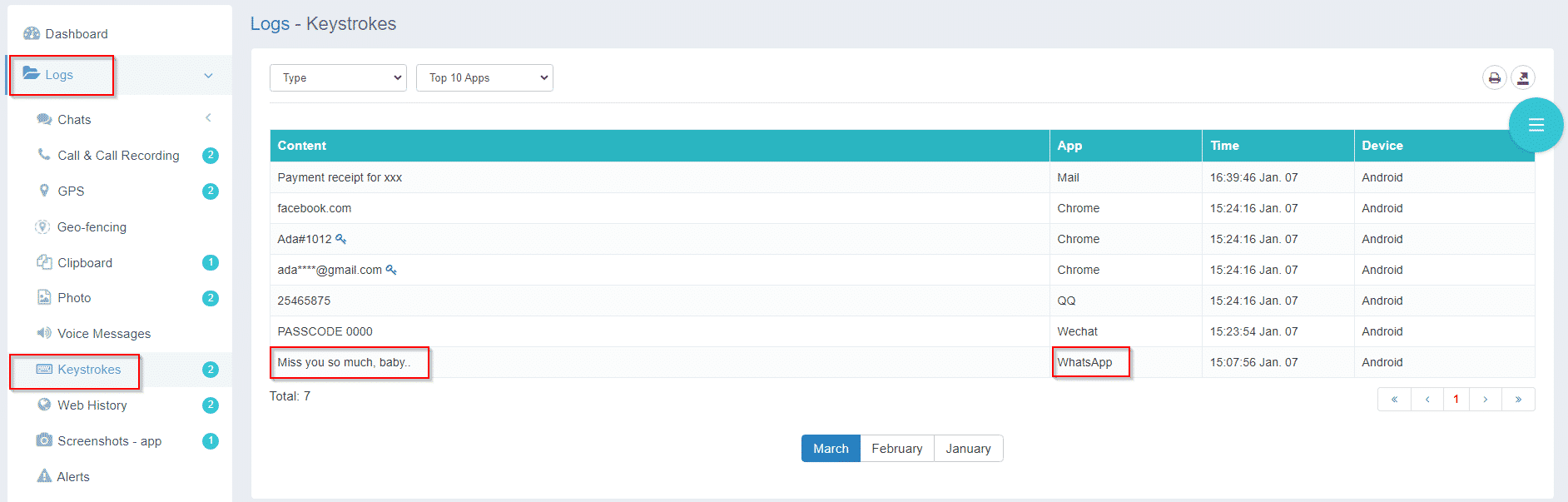Click the key icon beside ada****@gmail.com

coord(391,270)
